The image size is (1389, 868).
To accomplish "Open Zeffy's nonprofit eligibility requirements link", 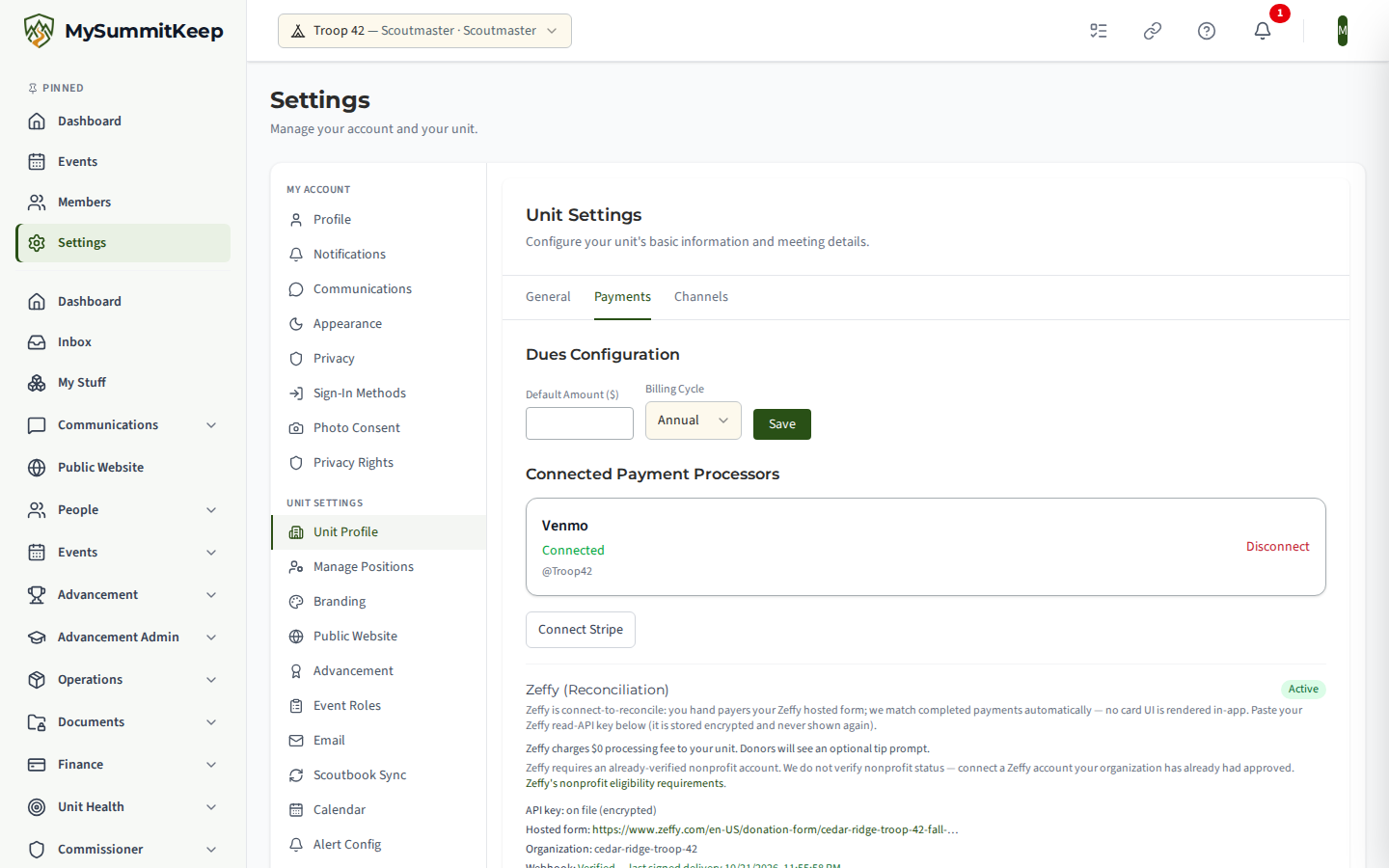I will click(x=626, y=783).
